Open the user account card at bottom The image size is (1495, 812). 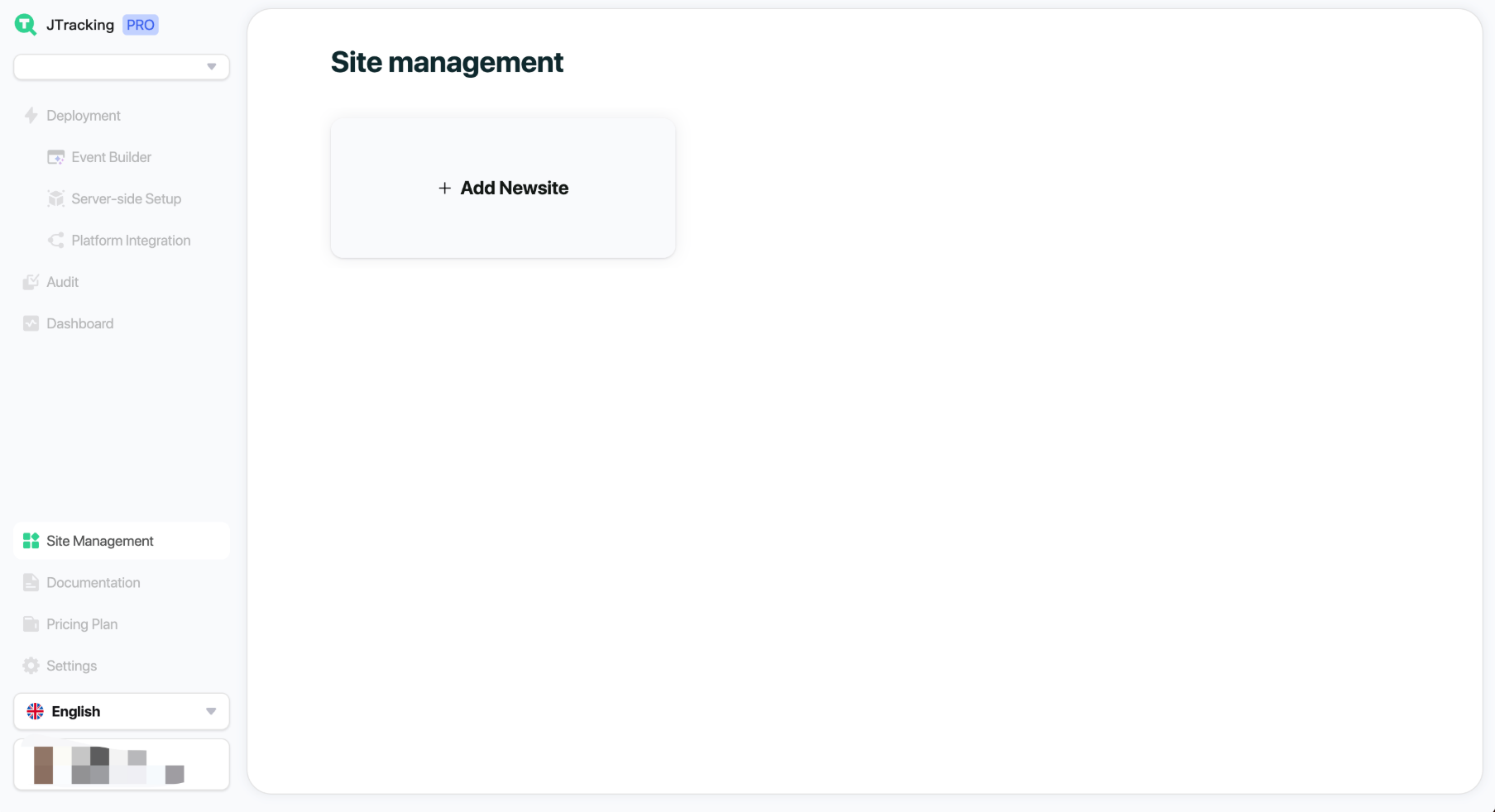[122, 765]
